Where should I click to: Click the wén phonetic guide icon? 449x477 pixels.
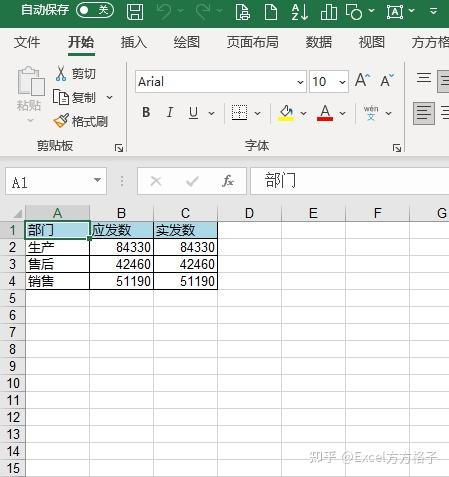coord(371,113)
